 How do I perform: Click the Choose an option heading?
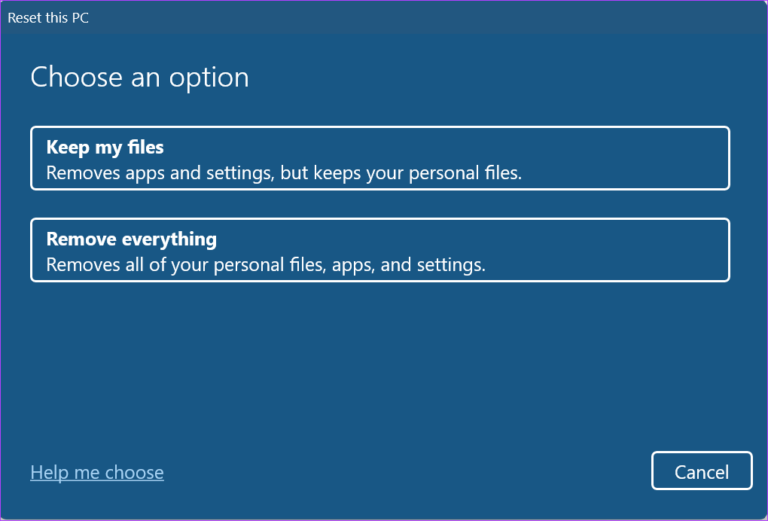(140, 78)
